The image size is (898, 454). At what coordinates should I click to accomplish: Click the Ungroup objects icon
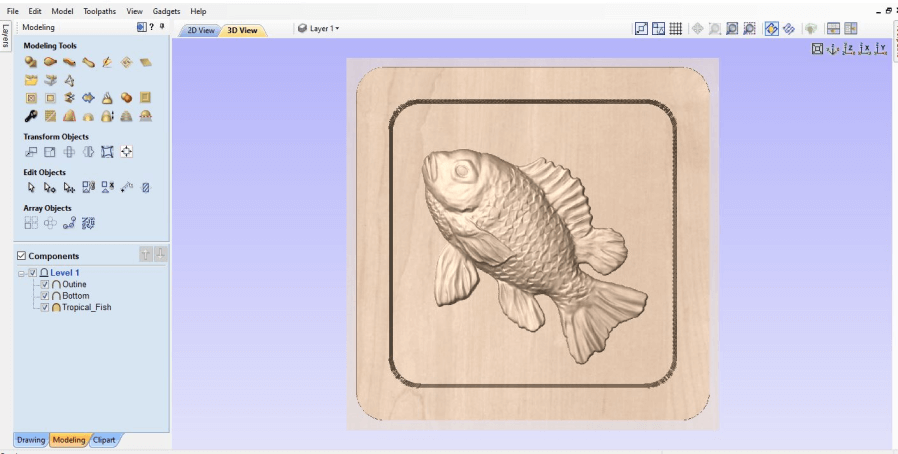(107, 187)
